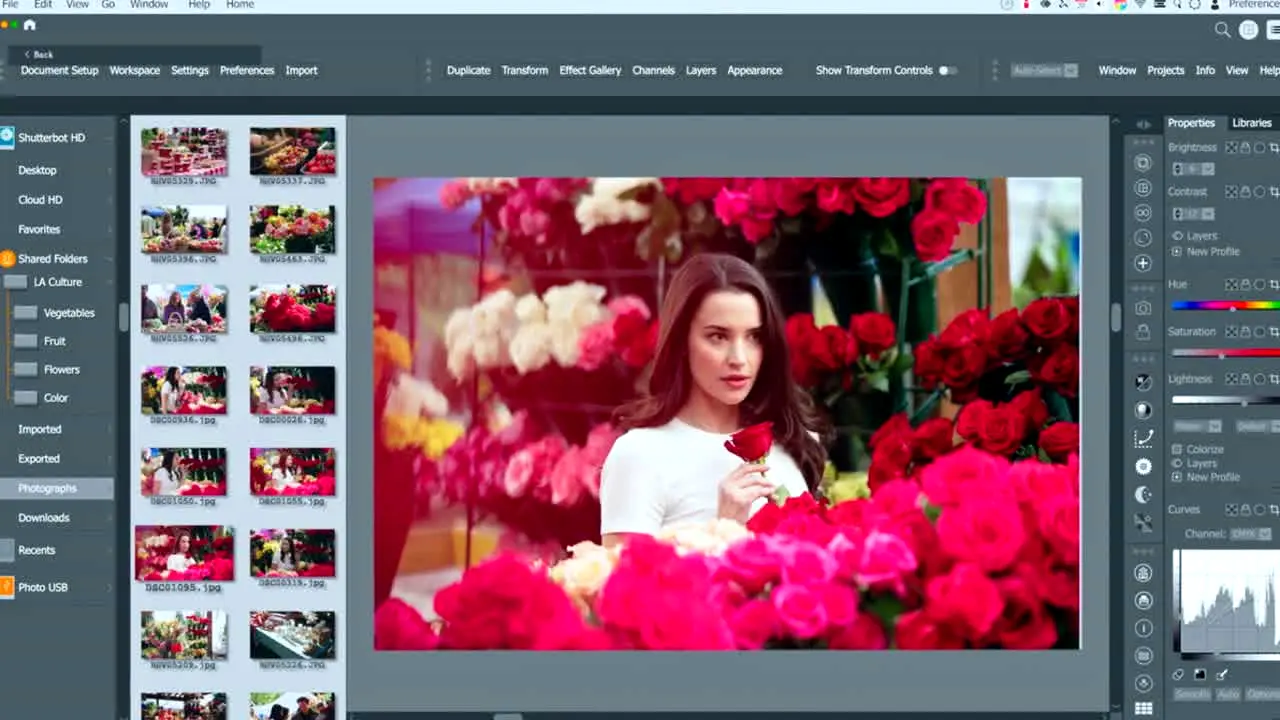The image size is (1280, 720).
Task: Switch to the Libraries tab
Action: pyautogui.click(x=1251, y=123)
